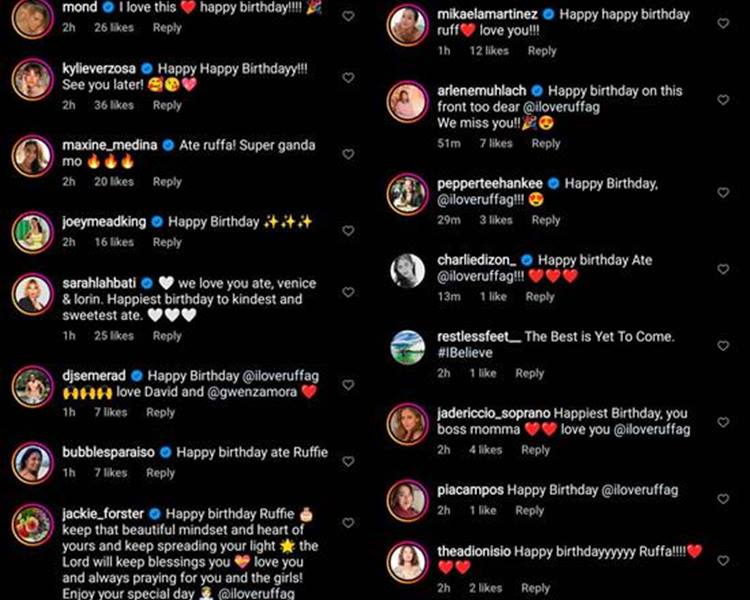Image resolution: width=750 pixels, height=600 pixels.
Task: Like pepperteehankee's birthday comment
Action: (723, 192)
